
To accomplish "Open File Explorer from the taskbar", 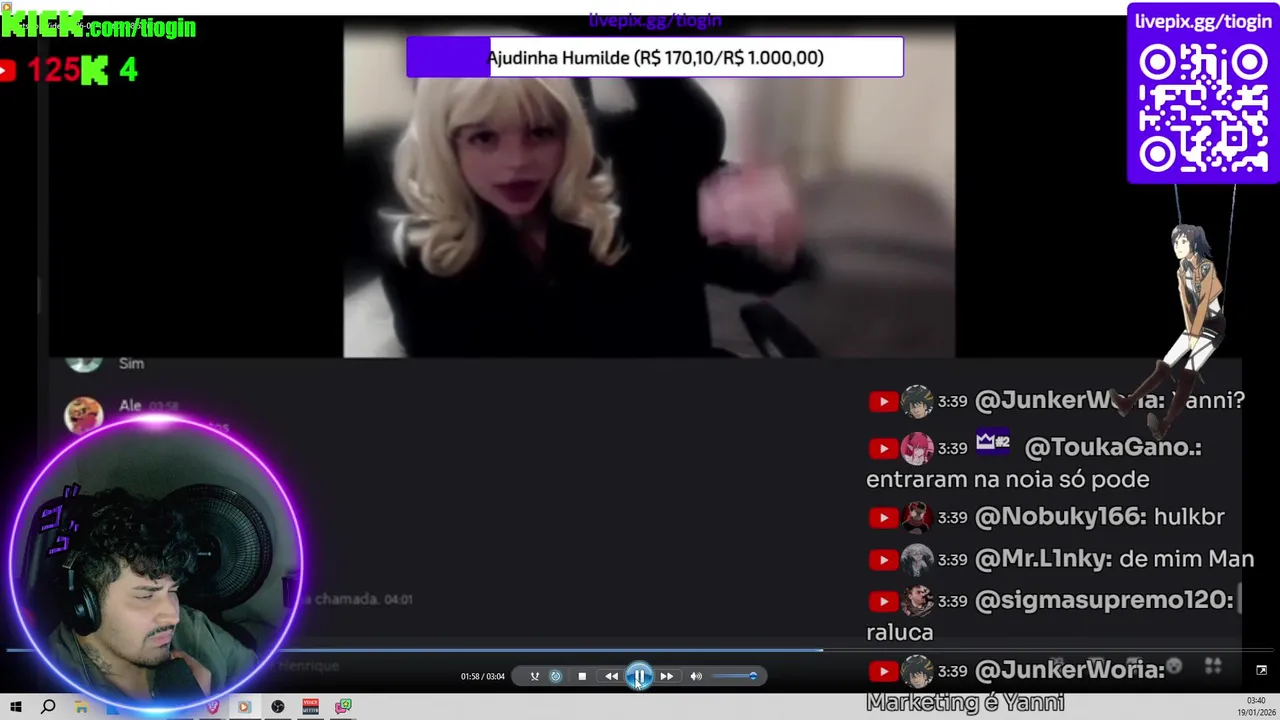I will pos(81,706).
